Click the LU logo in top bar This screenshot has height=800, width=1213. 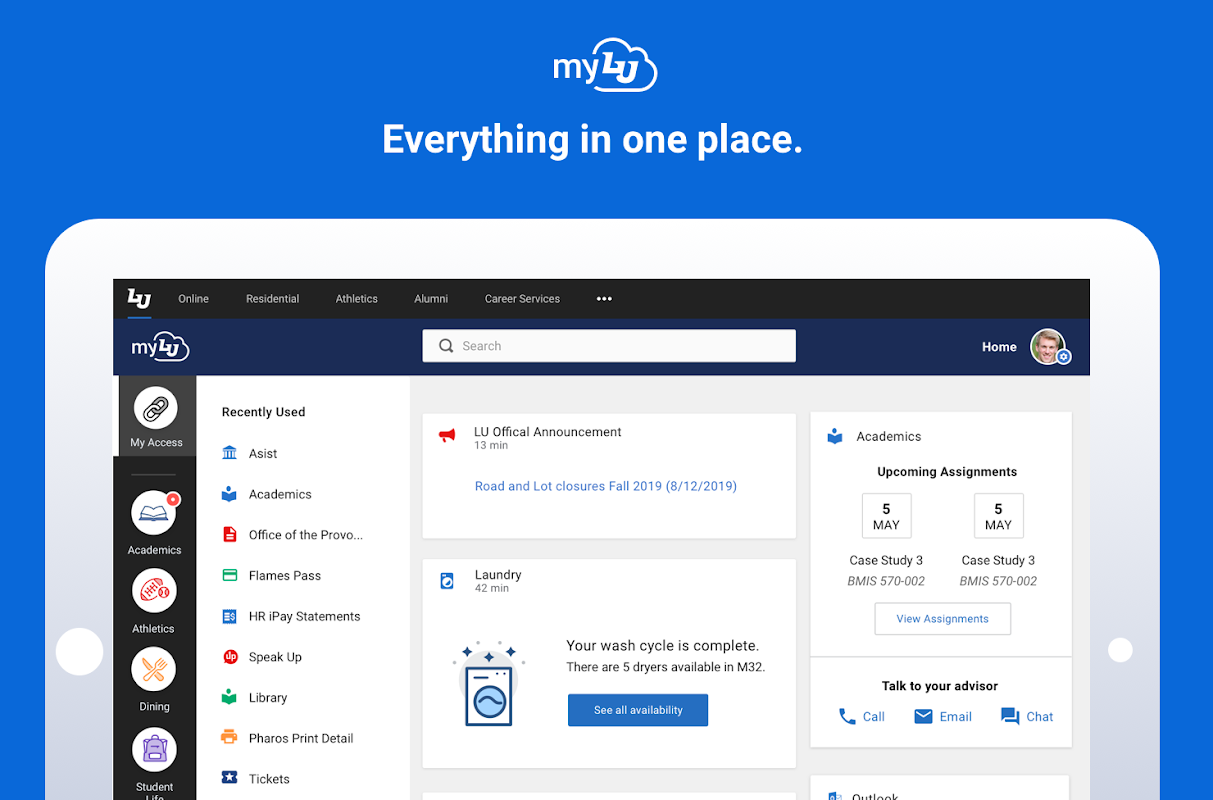[139, 298]
